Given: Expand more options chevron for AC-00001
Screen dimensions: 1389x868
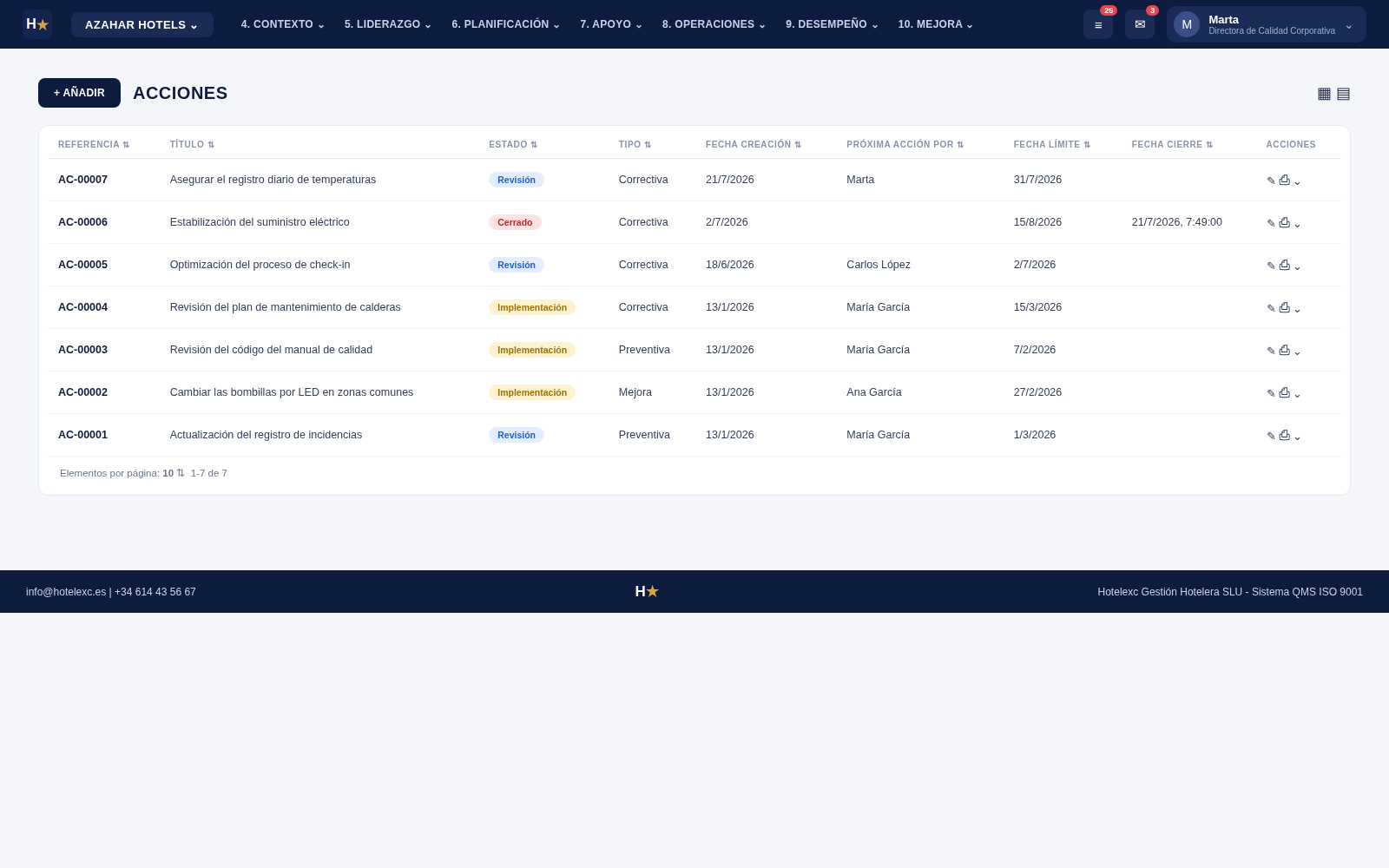Looking at the screenshot, I should click(1297, 437).
